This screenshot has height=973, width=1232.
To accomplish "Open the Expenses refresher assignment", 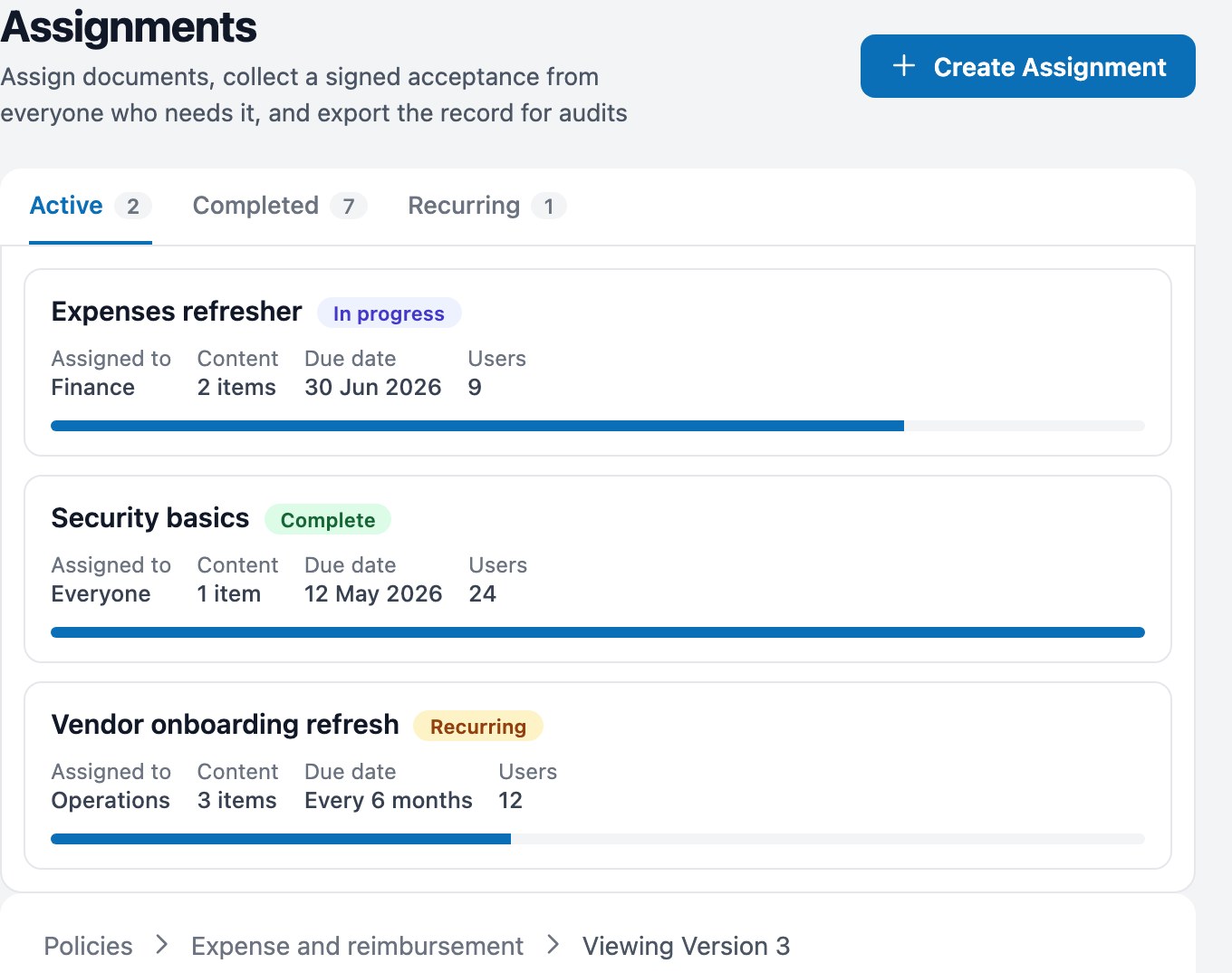I will coord(177,312).
